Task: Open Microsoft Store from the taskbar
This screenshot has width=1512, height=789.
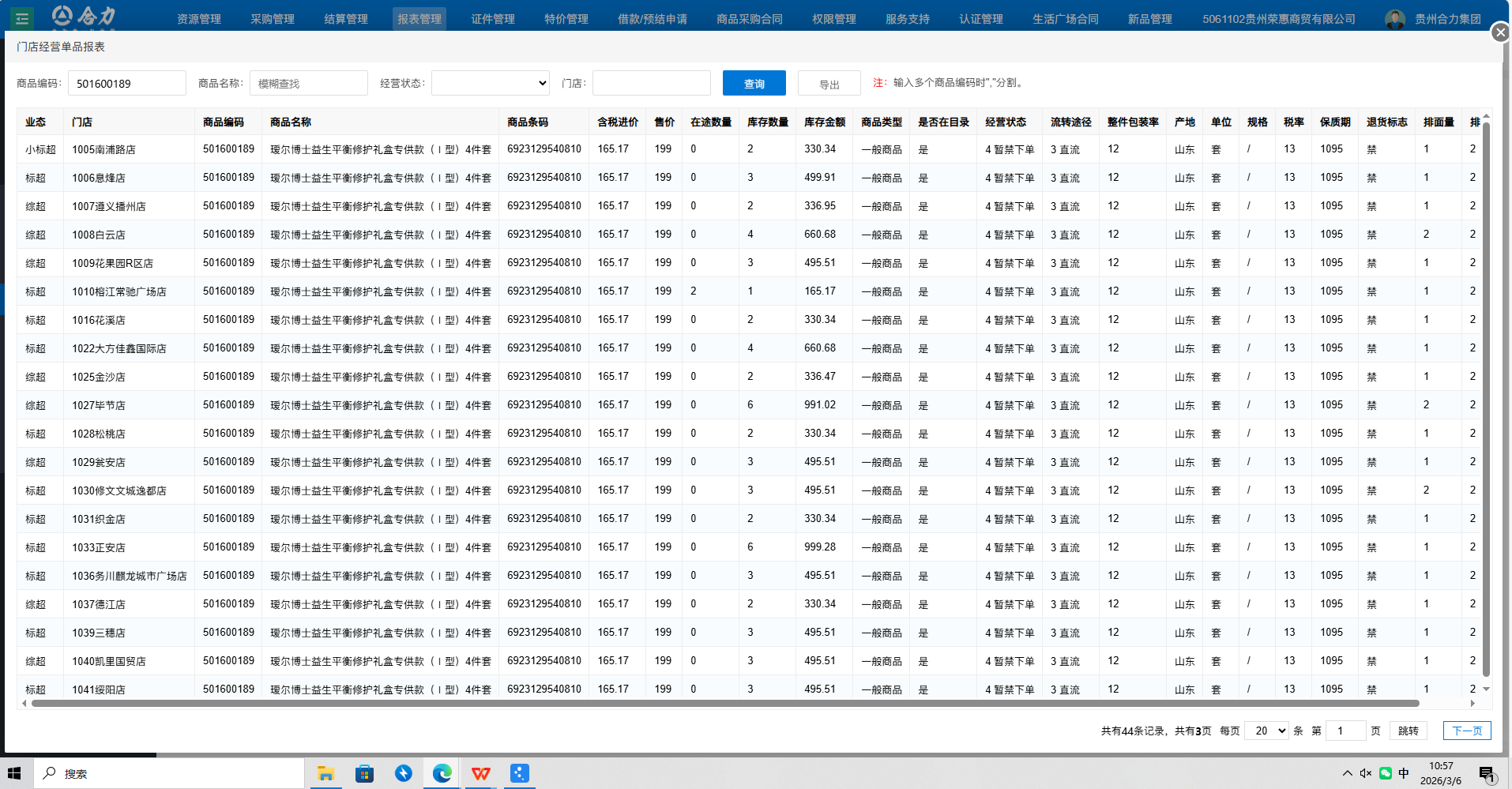Action: 364,773
